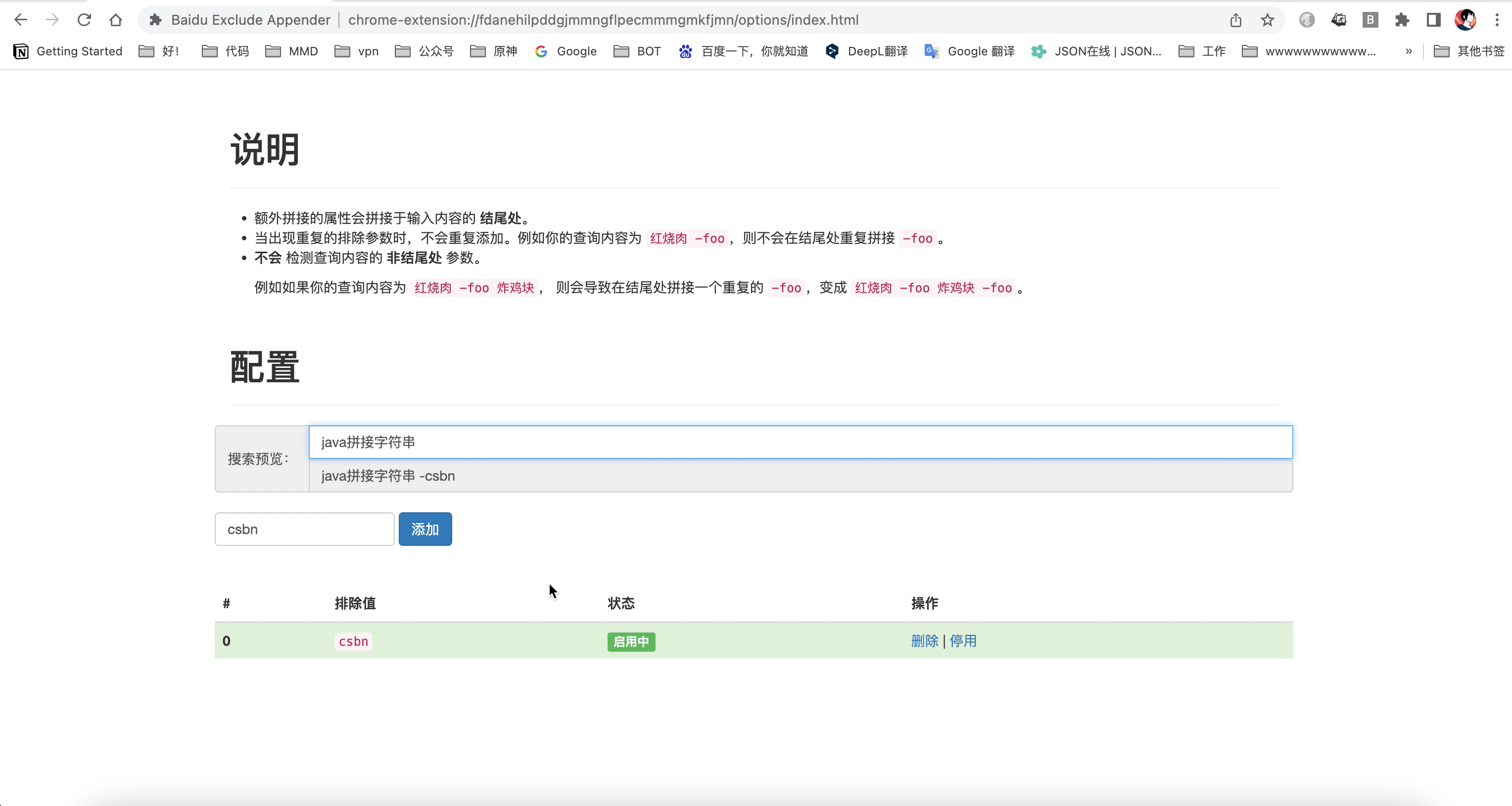This screenshot has height=806, width=1512.
Task: Toggle the browser side panel icon
Action: point(1433,20)
